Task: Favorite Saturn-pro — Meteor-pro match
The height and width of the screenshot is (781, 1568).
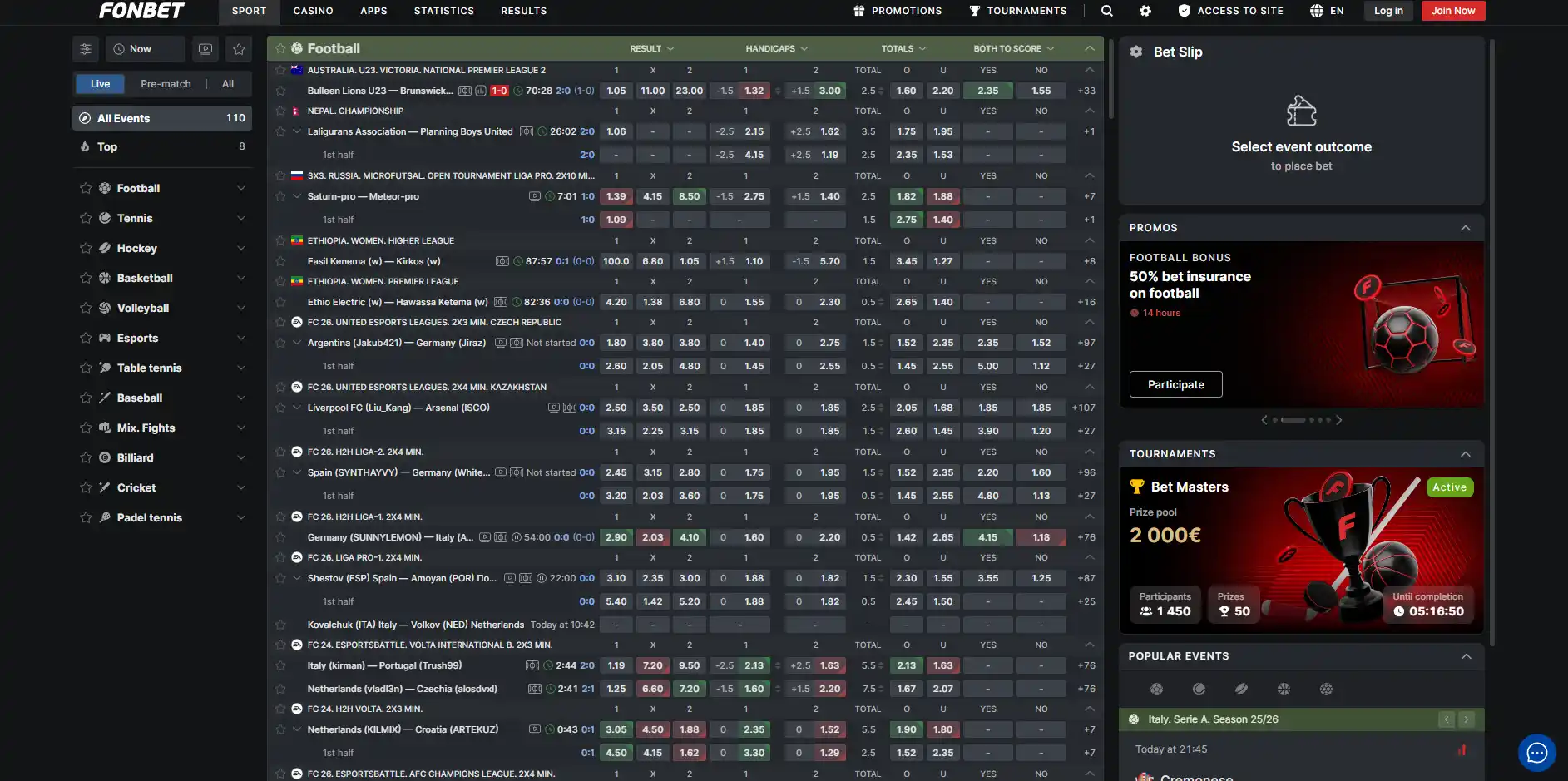Action: click(280, 196)
